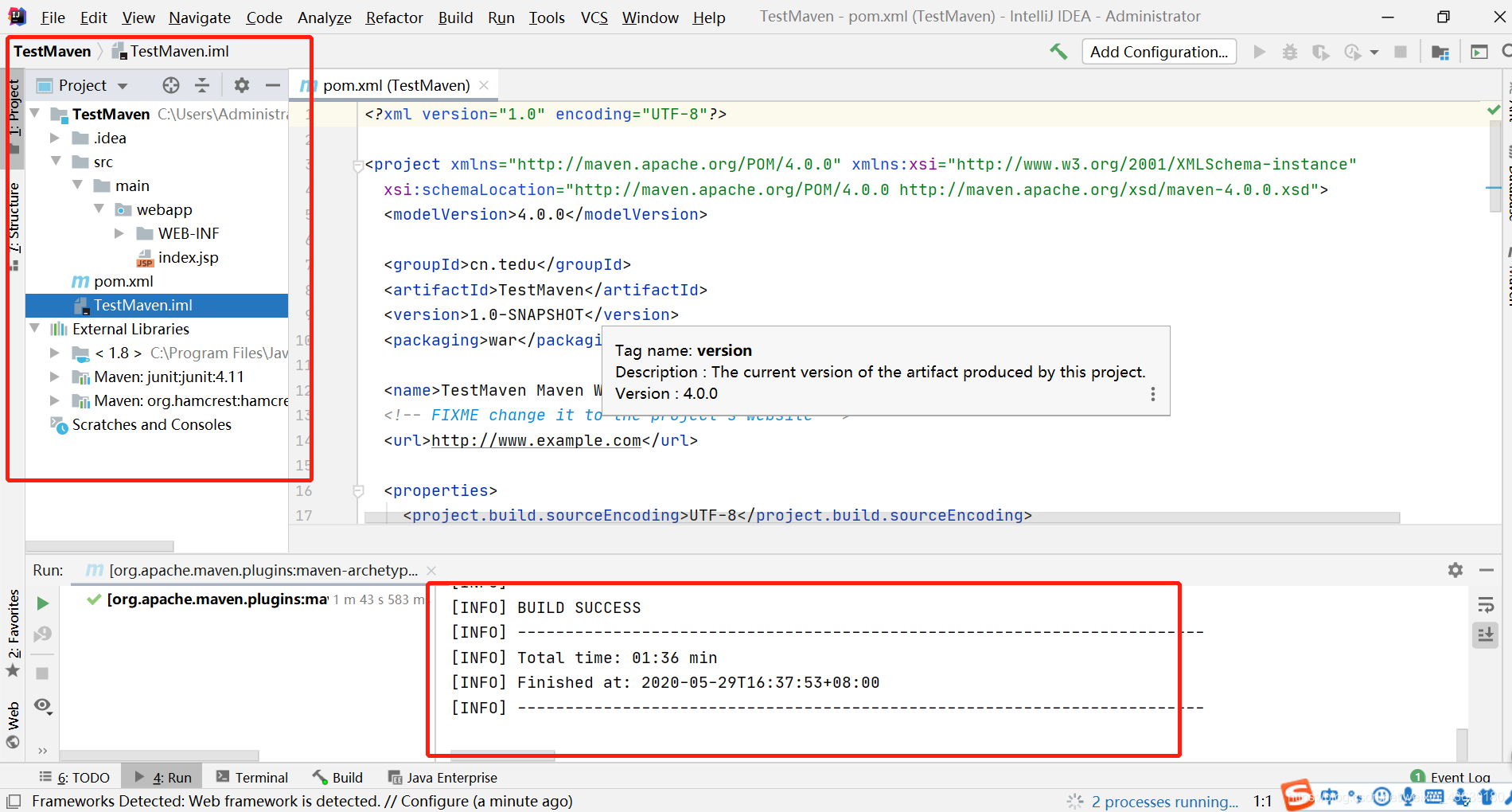This screenshot has height=812, width=1512.
Task: Open Run panel settings gear
Action: coord(1455,570)
